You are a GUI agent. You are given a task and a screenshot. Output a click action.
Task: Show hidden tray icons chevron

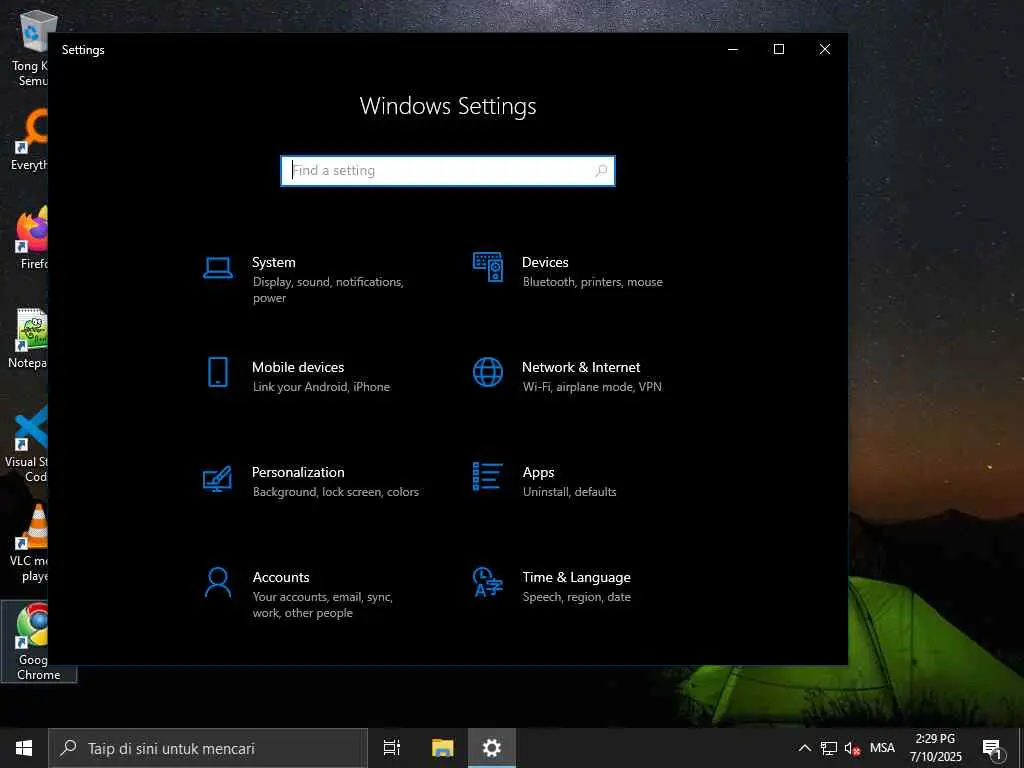coord(805,748)
